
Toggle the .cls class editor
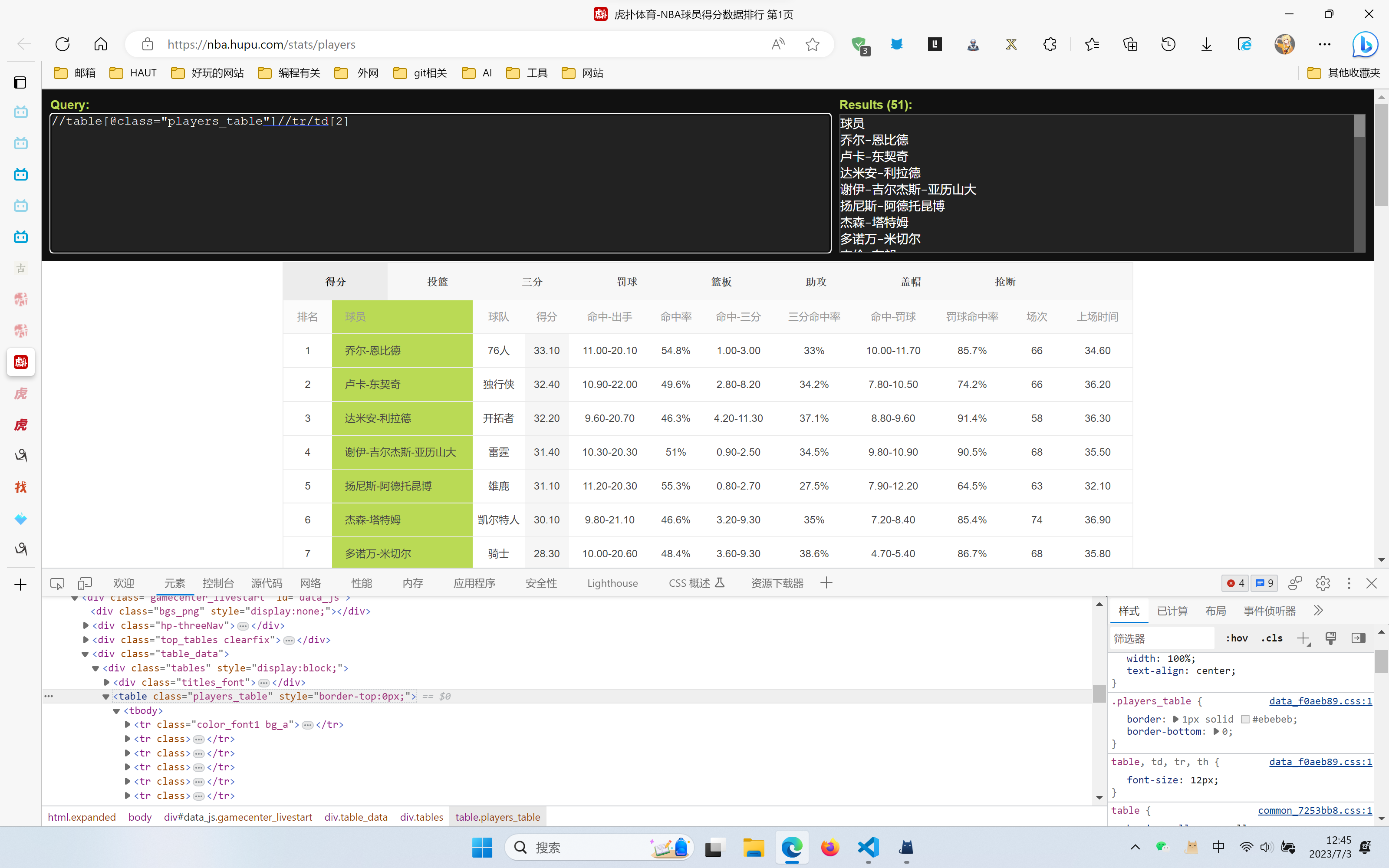[1272, 638]
